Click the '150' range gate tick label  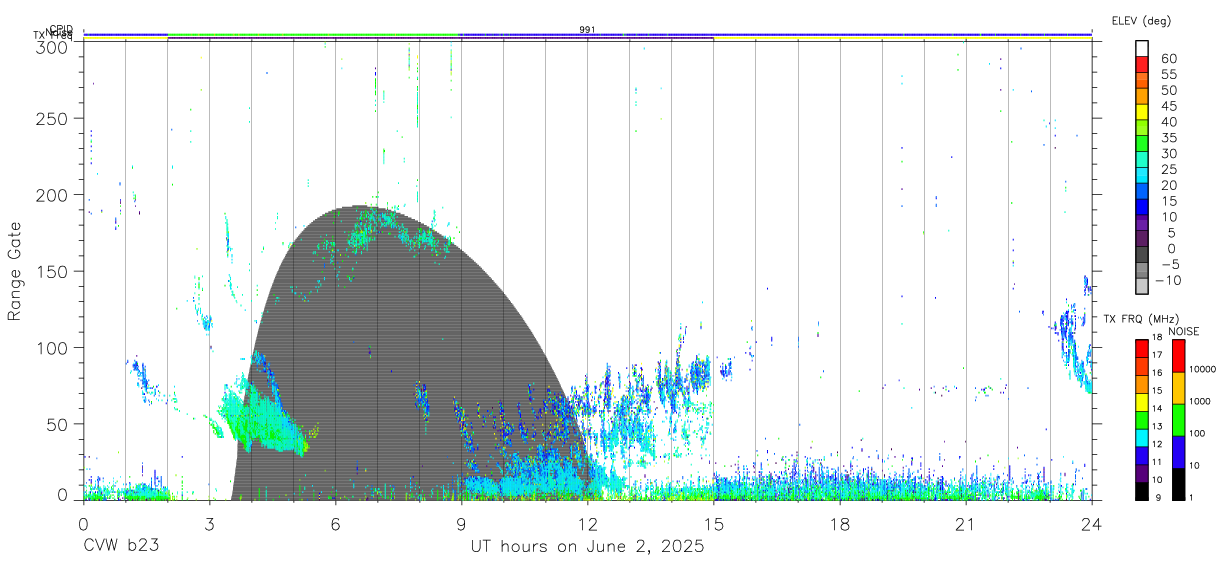pyautogui.click(x=52, y=271)
